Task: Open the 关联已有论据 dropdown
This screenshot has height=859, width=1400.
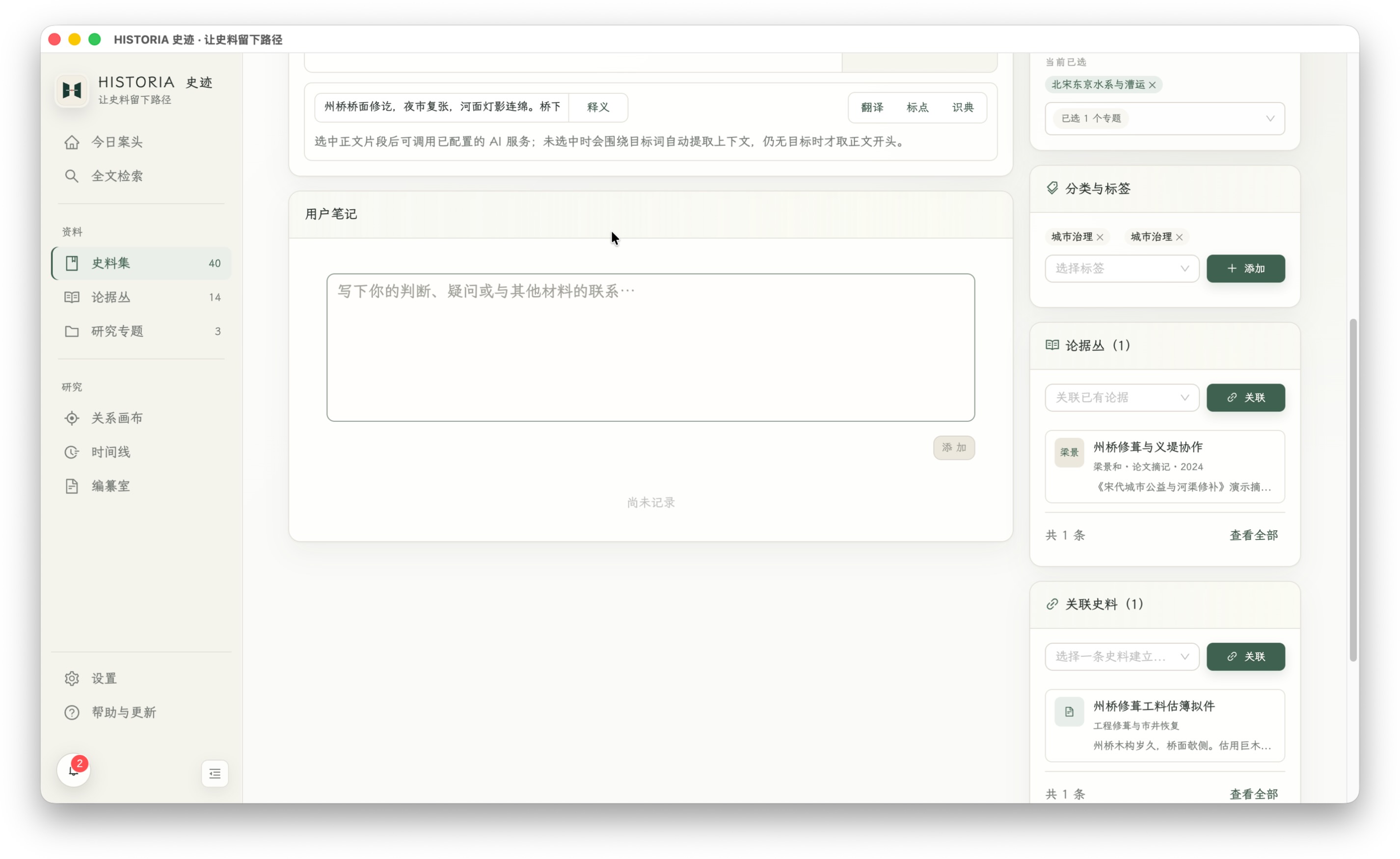Action: (1122, 398)
